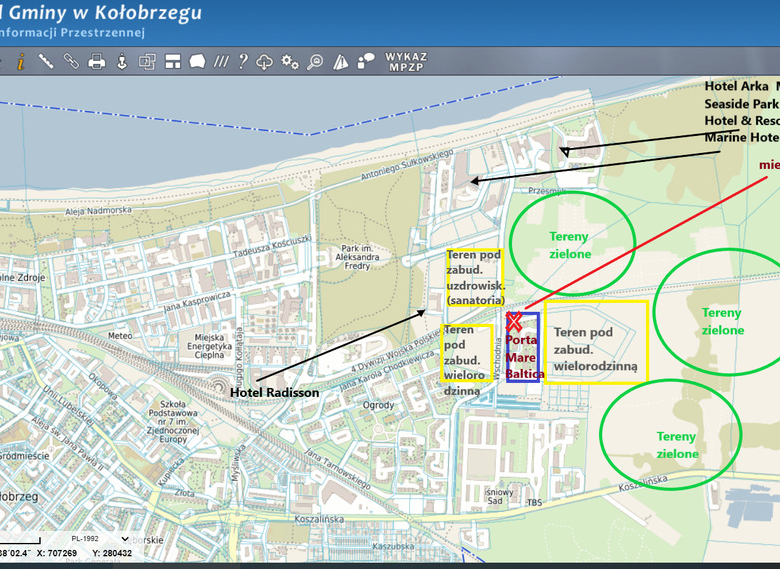
Task: Click the magnifier search location icon
Action: tap(315, 62)
